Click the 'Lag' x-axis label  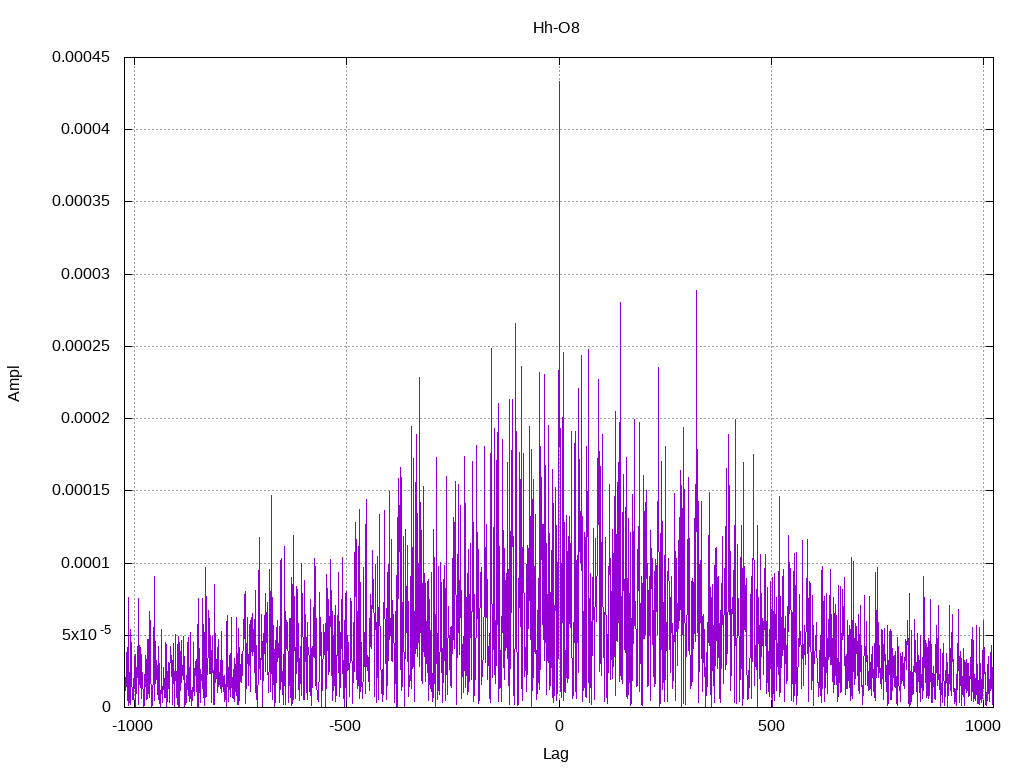(x=556, y=754)
